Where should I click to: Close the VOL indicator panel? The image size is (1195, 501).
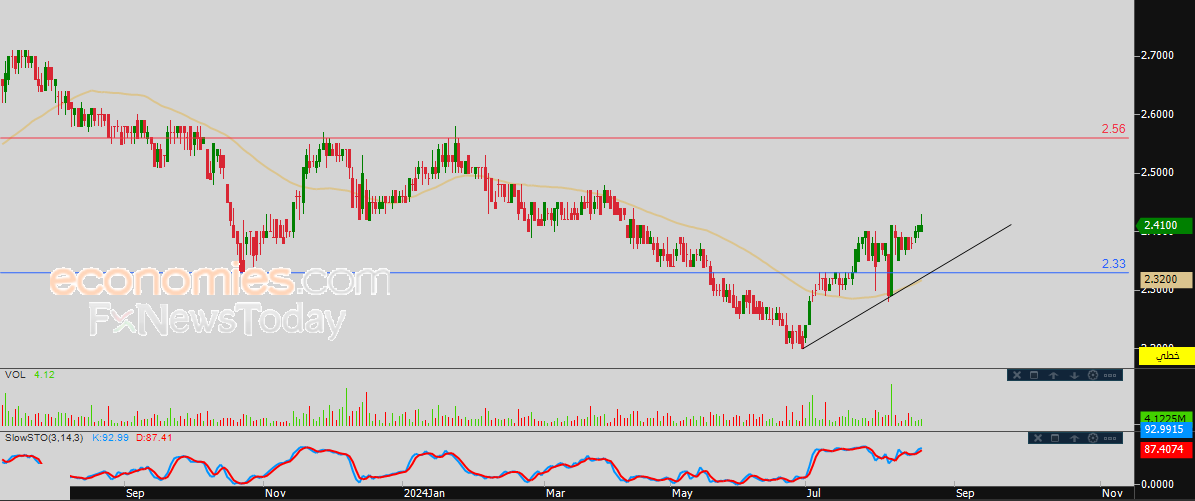pos(1016,375)
